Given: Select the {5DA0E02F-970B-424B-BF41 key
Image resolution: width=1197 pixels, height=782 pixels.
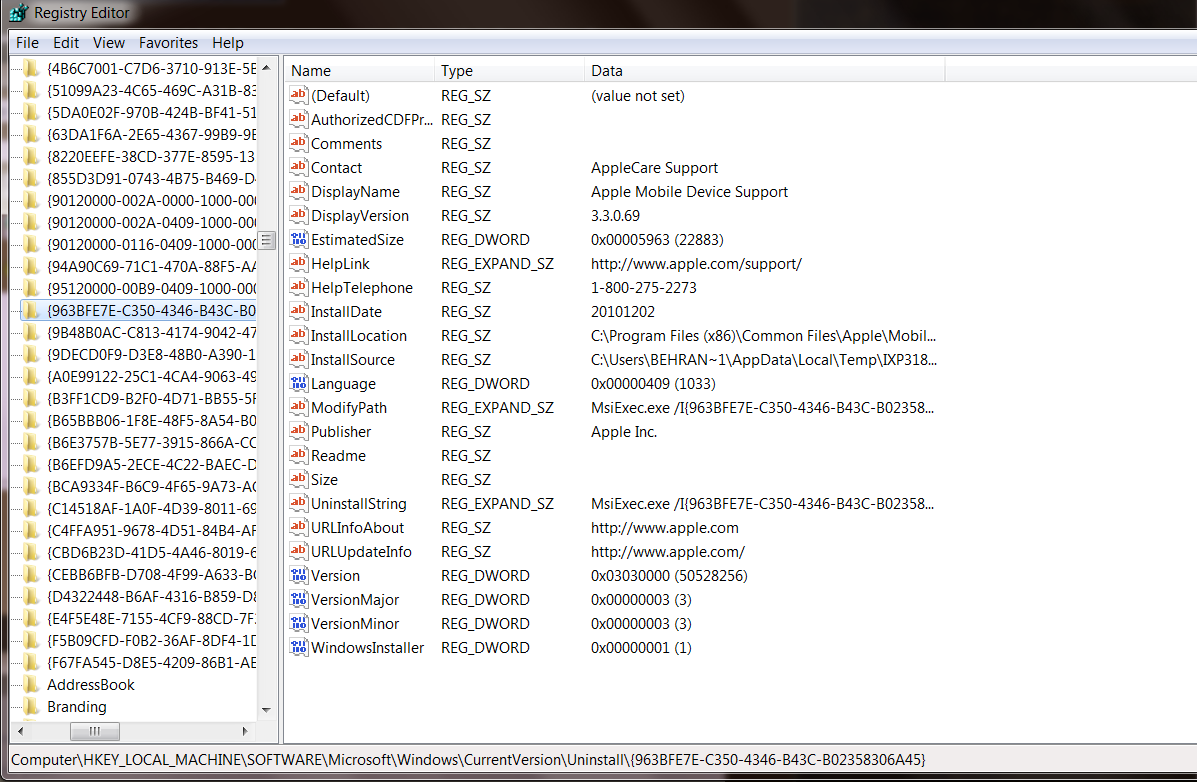Looking at the screenshot, I should coord(151,112).
